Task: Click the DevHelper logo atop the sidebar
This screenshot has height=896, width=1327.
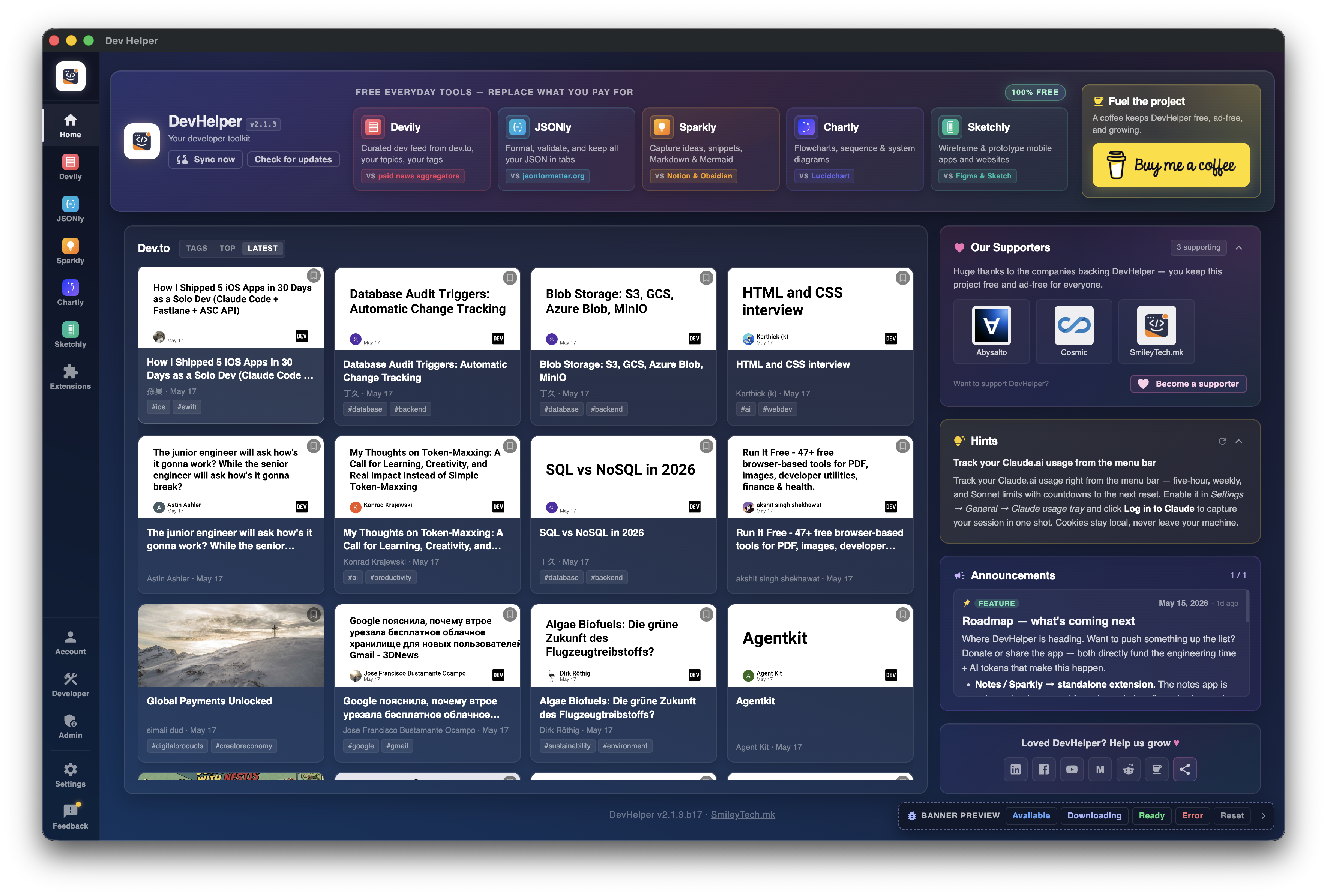Action: pyautogui.click(x=70, y=76)
